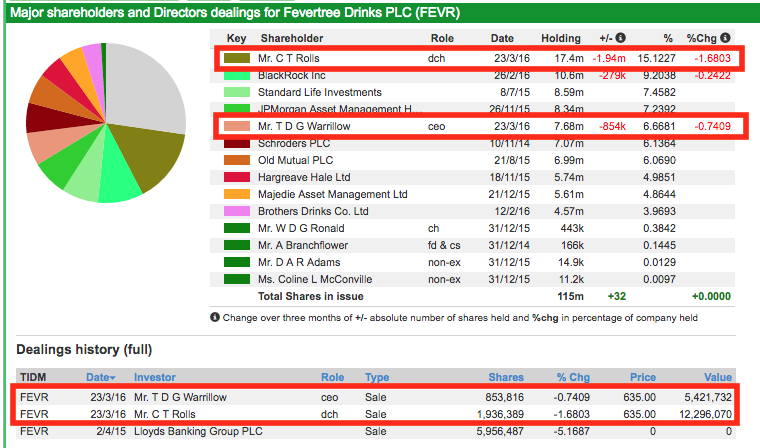
Task: Click the Dealings history (full) heading
Action: coord(84,350)
